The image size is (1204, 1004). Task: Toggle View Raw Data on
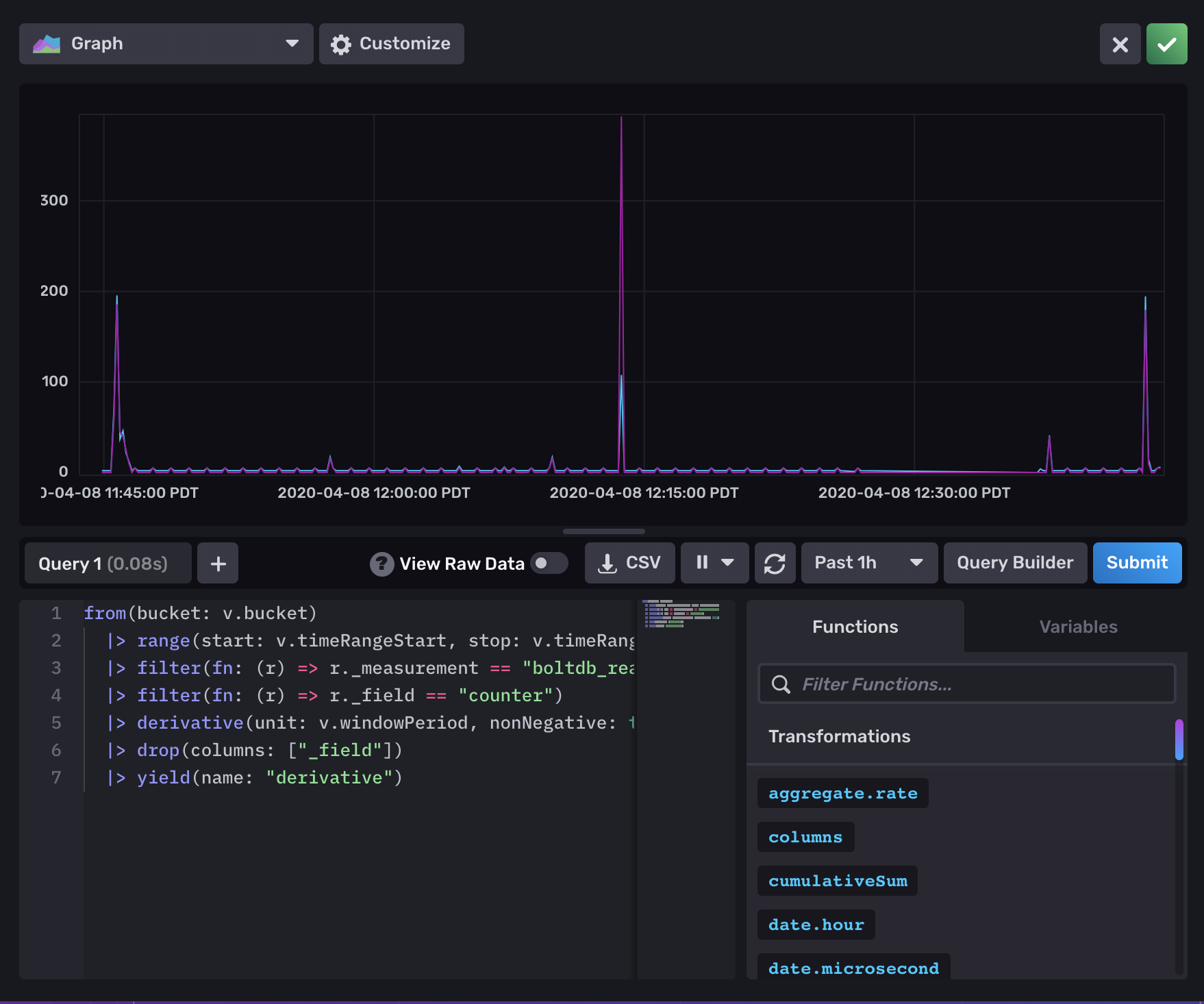click(549, 563)
